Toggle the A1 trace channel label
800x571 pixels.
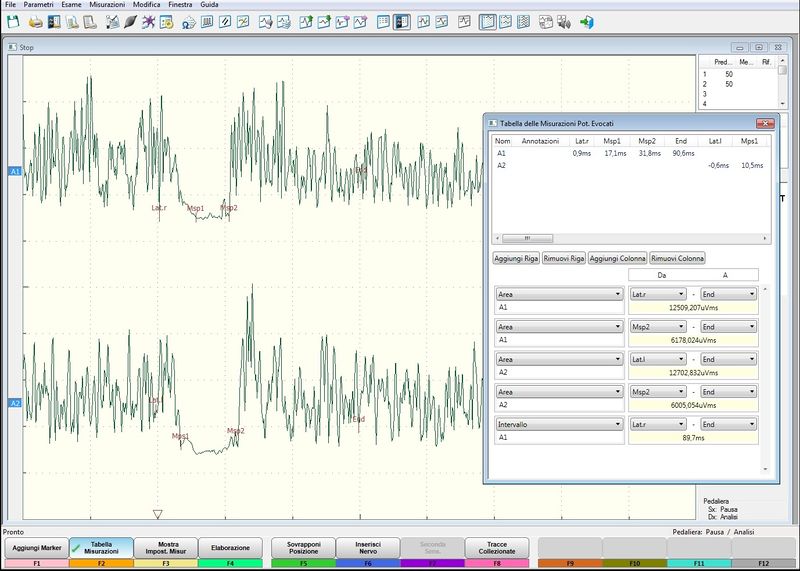click(x=14, y=172)
